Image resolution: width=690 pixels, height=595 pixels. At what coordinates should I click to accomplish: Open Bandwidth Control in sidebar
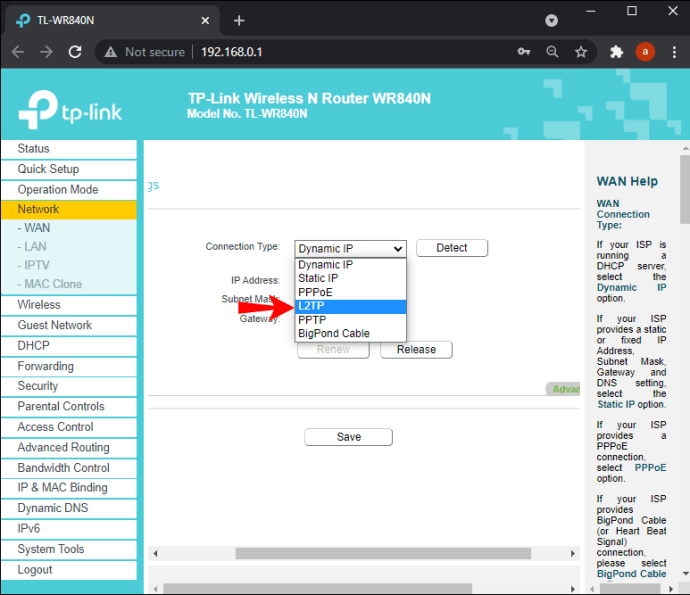pyautogui.click(x=69, y=468)
